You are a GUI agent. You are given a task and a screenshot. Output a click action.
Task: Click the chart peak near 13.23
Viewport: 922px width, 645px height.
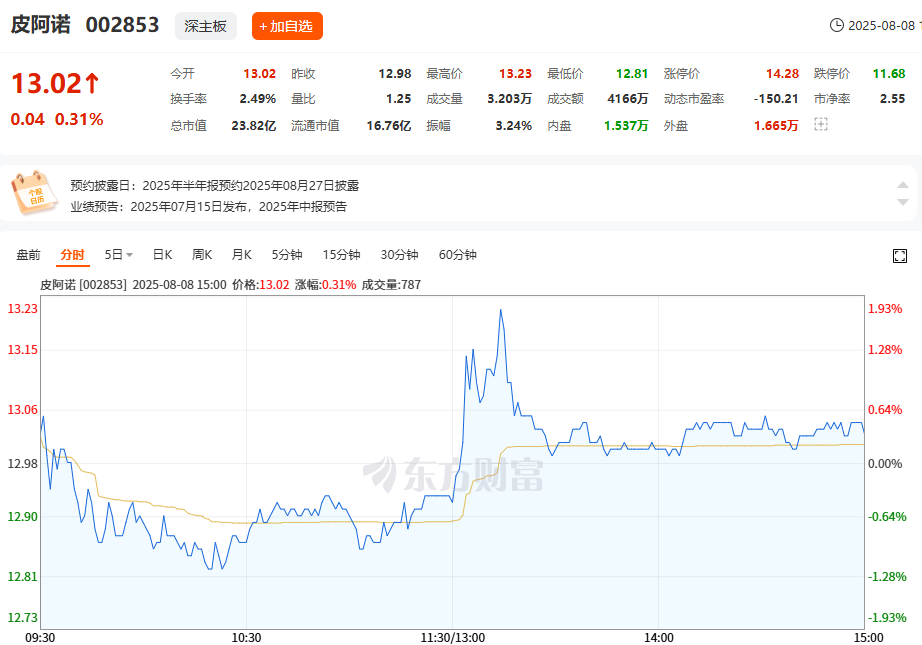[x=500, y=310]
